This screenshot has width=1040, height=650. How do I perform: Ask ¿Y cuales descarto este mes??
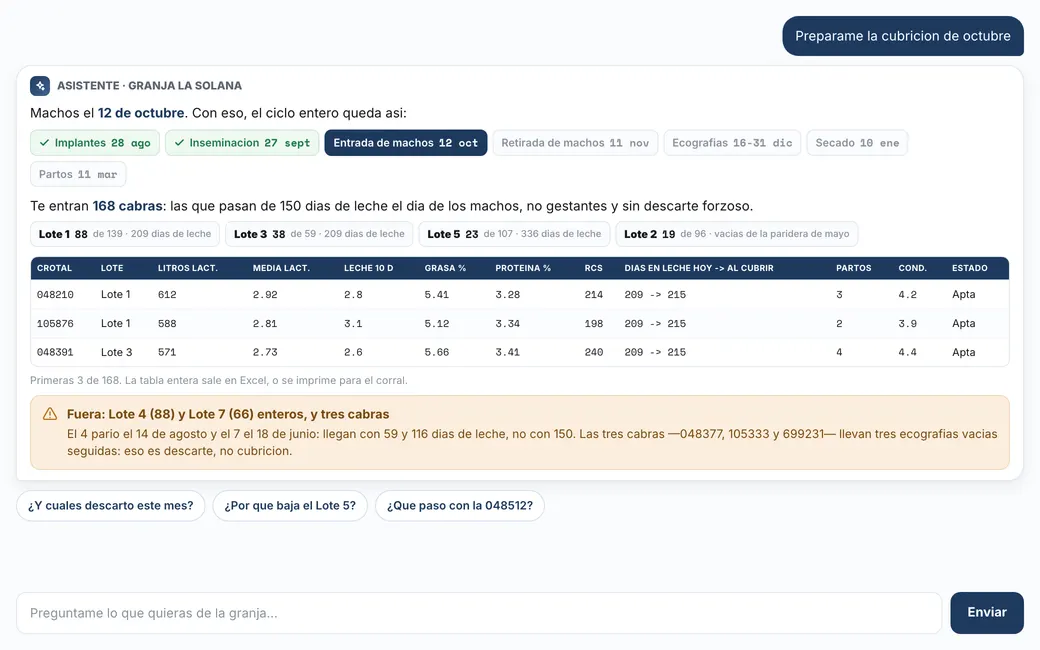111,505
